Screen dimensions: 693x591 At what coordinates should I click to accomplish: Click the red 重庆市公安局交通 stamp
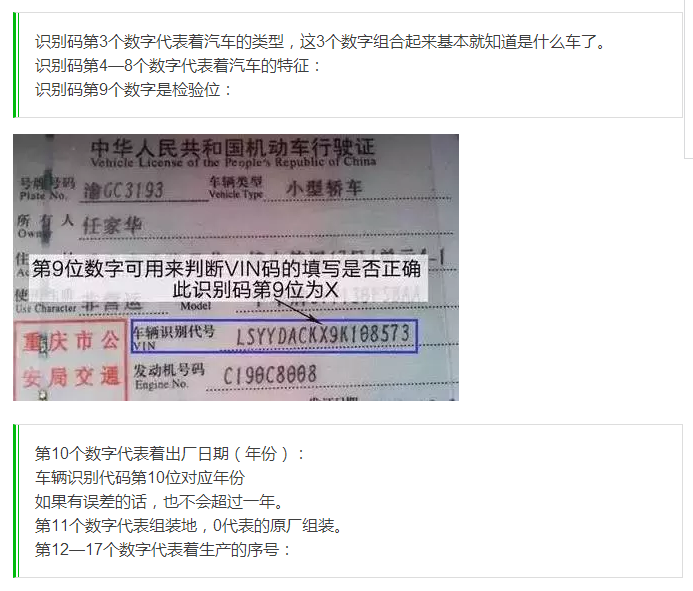(x=71, y=360)
